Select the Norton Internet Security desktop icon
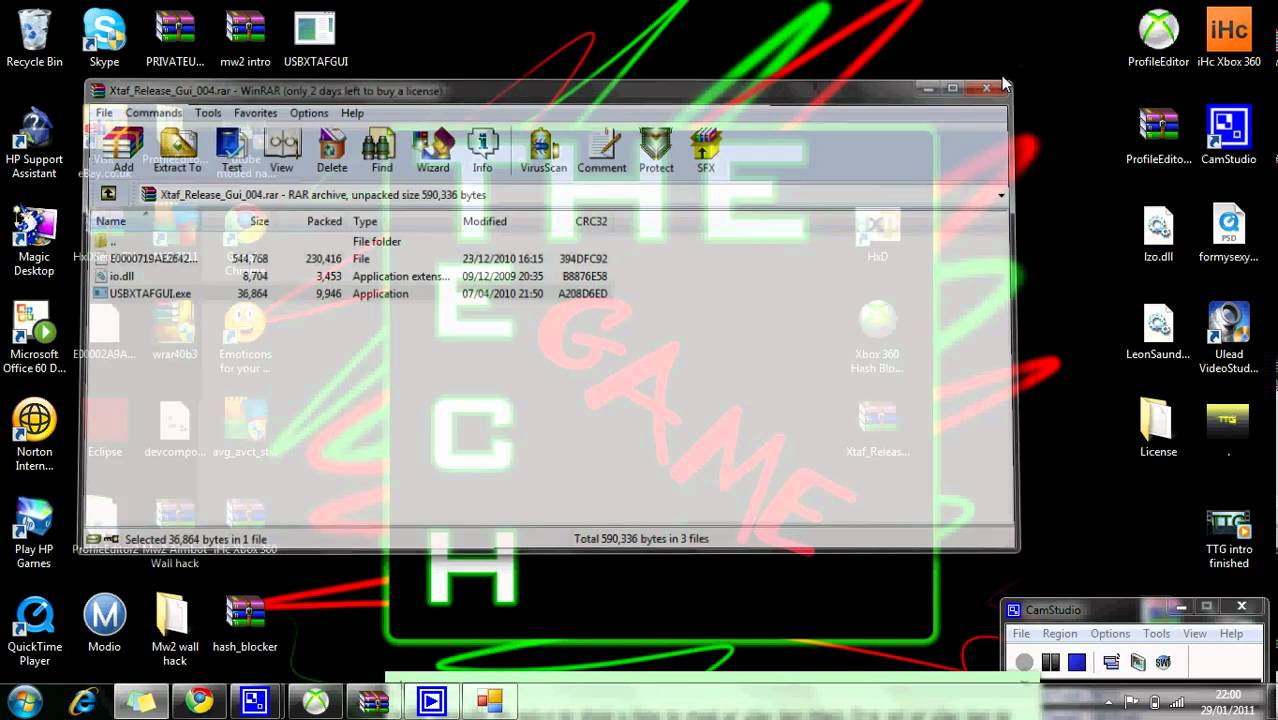The height and width of the screenshot is (720, 1278). (34, 436)
